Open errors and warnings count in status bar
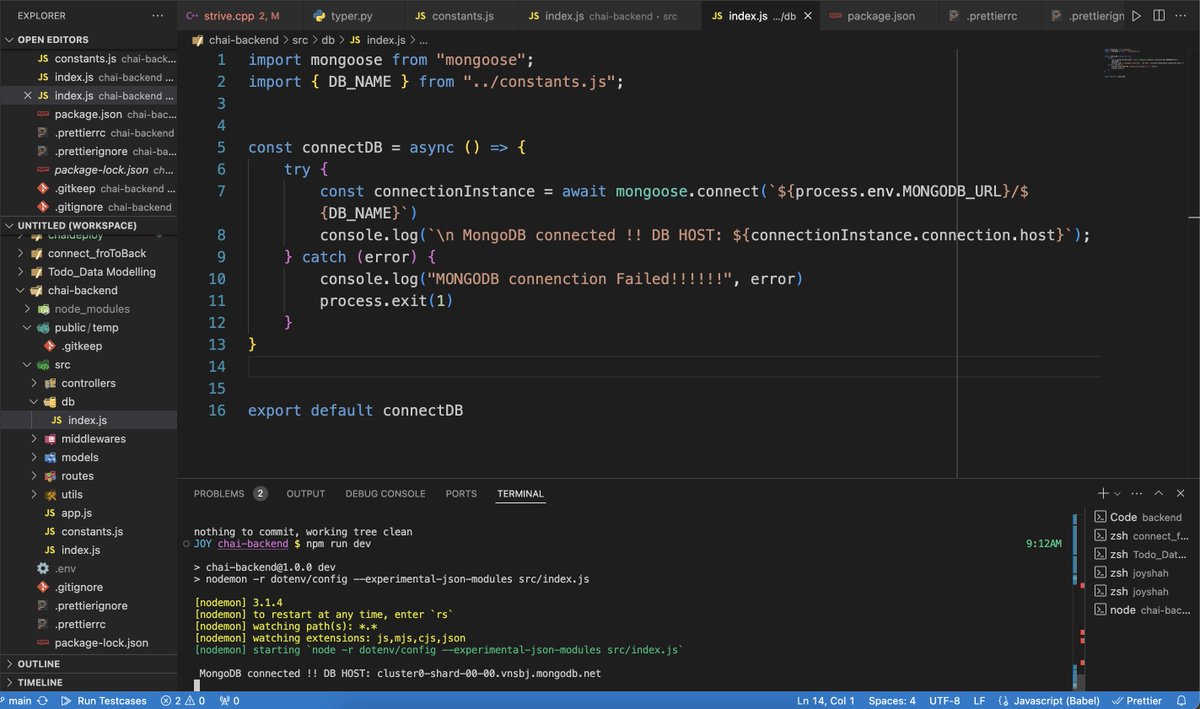Screen dimensions: 1200x709 pyautogui.click(x=181, y=701)
